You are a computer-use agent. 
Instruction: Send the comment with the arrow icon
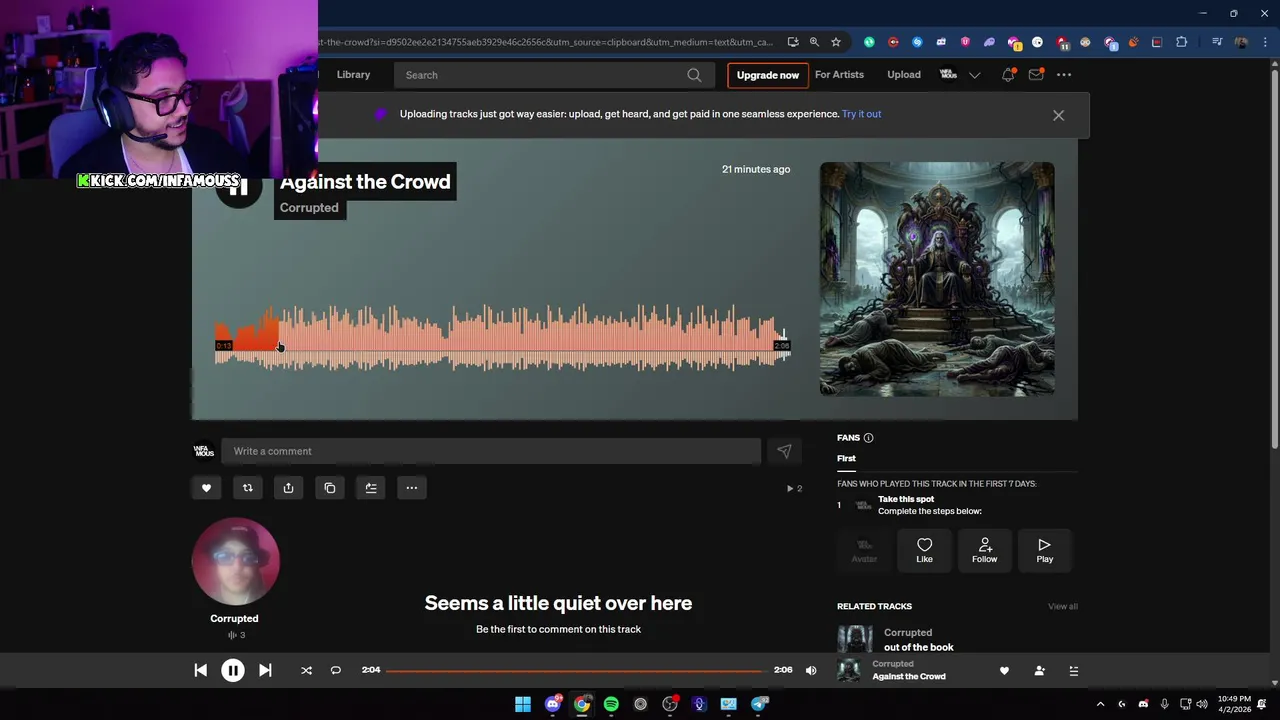784,451
